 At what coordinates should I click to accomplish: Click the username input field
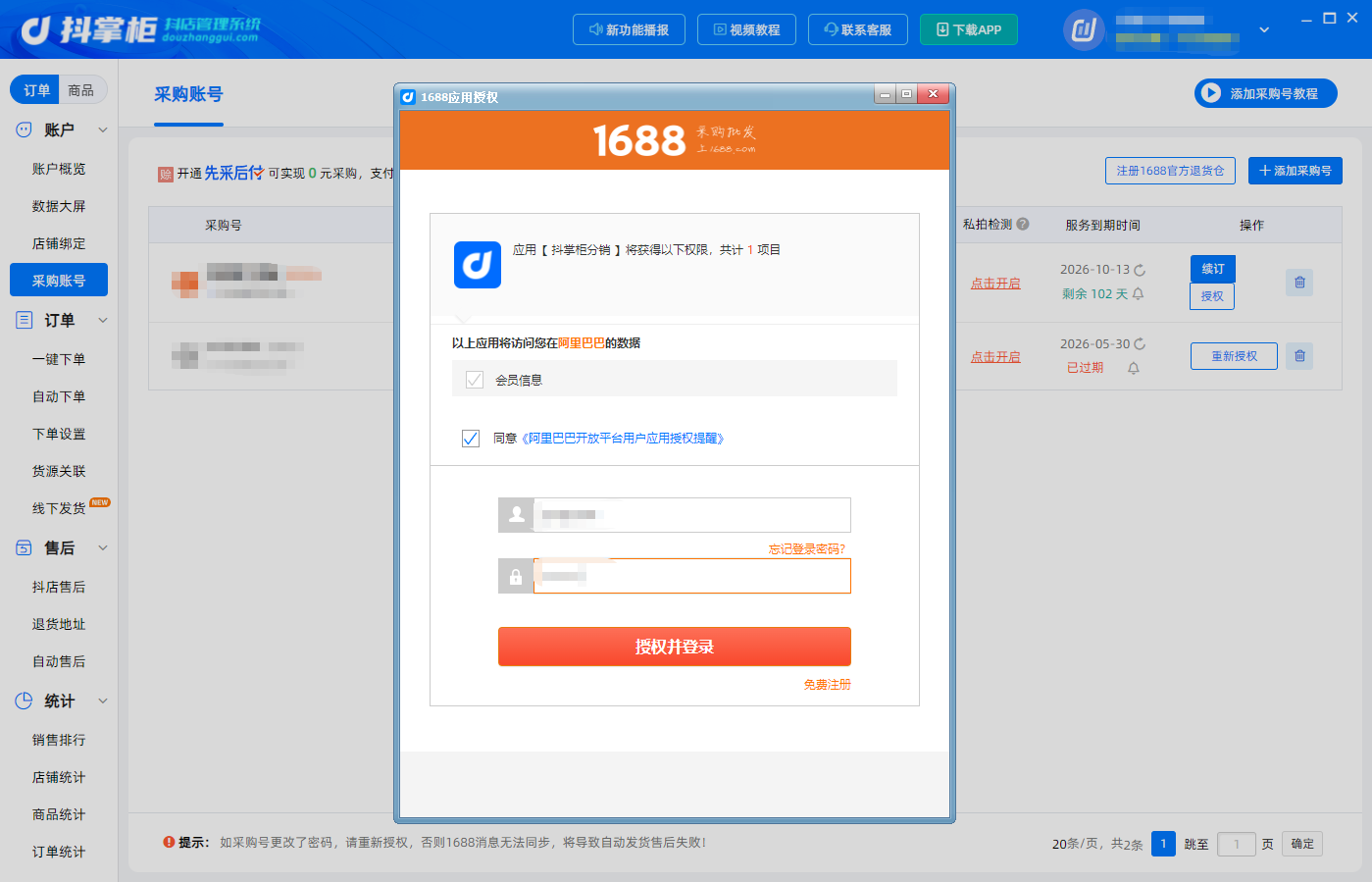(691, 515)
